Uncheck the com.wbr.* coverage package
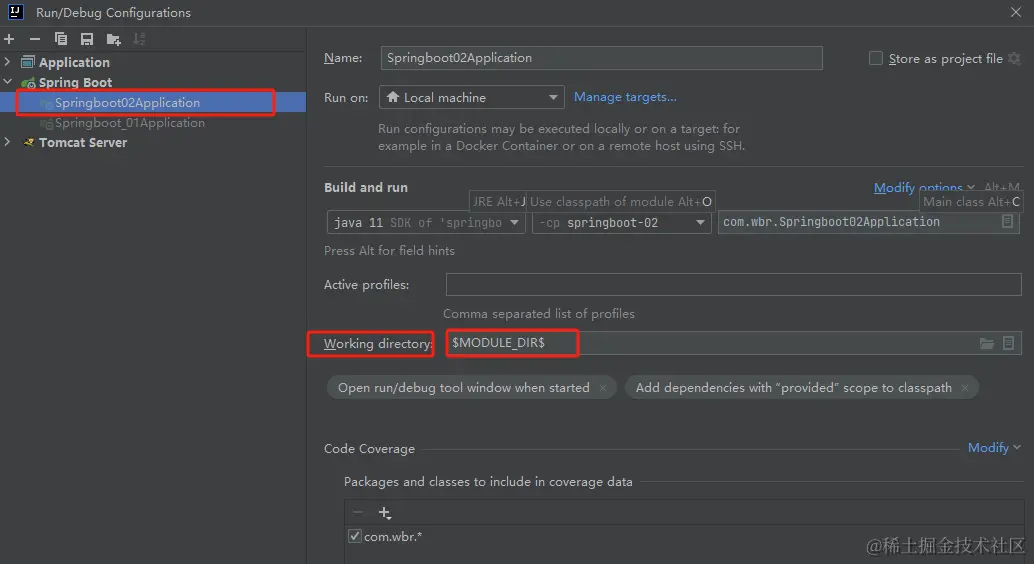The width and height of the screenshot is (1034, 564). (x=355, y=536)
